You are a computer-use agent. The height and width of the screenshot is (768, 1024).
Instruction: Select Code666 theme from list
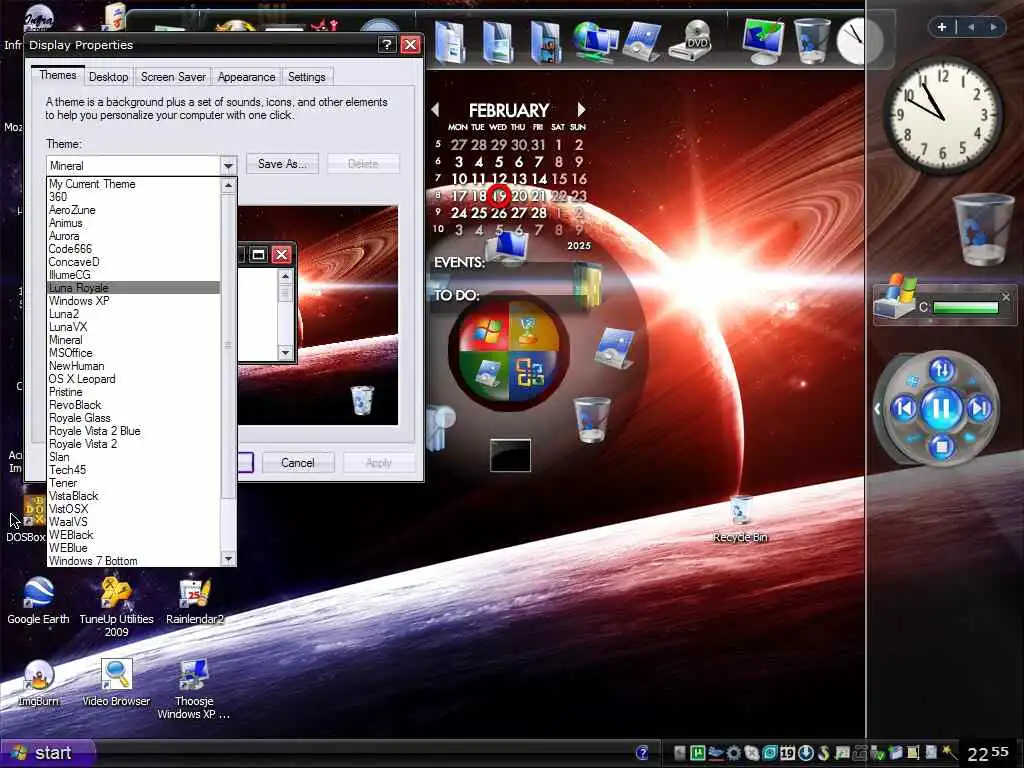[133, 249]
